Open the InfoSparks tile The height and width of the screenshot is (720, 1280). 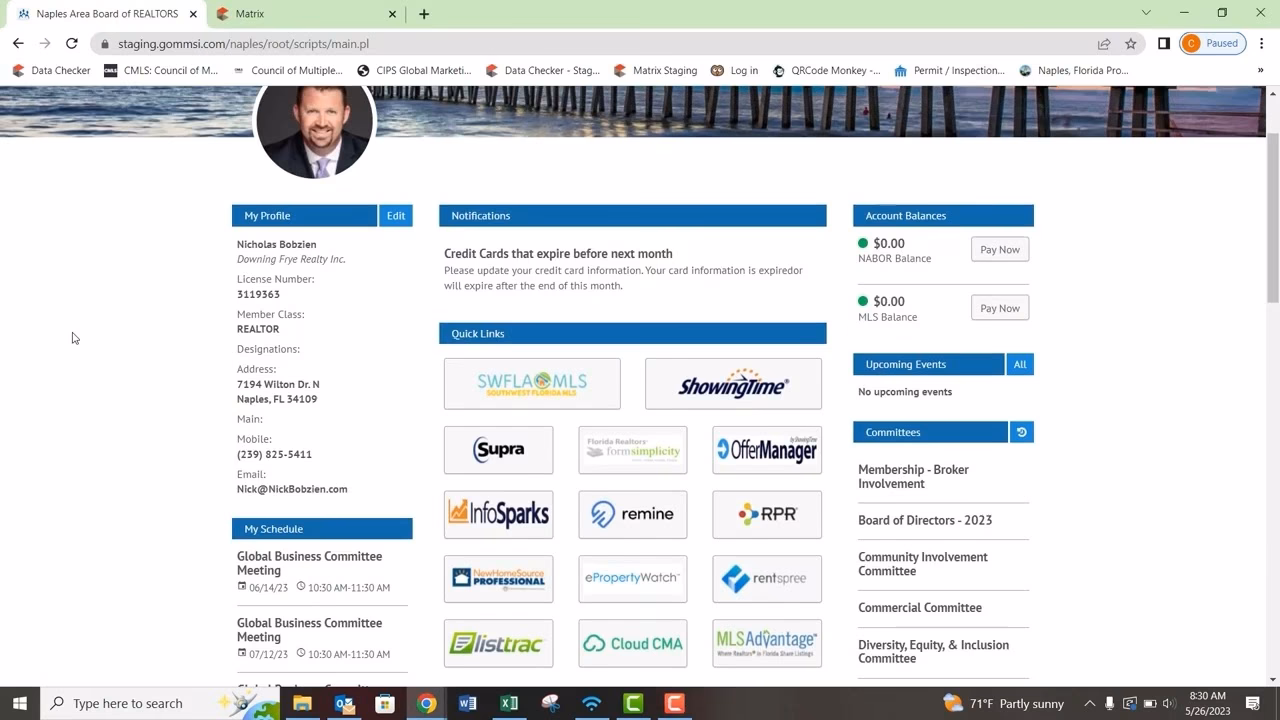[x=498, y=514]
